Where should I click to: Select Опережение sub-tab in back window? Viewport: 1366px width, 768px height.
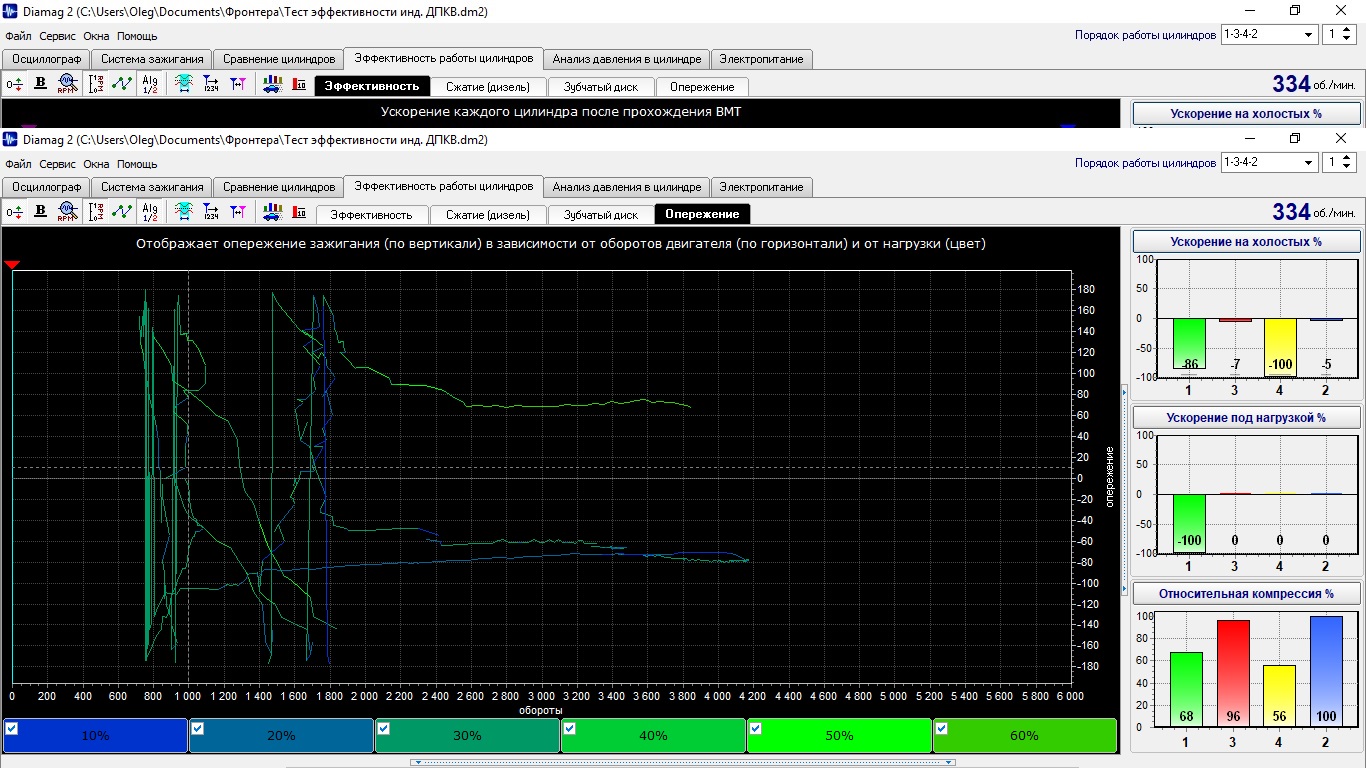[x=702, y=86]
